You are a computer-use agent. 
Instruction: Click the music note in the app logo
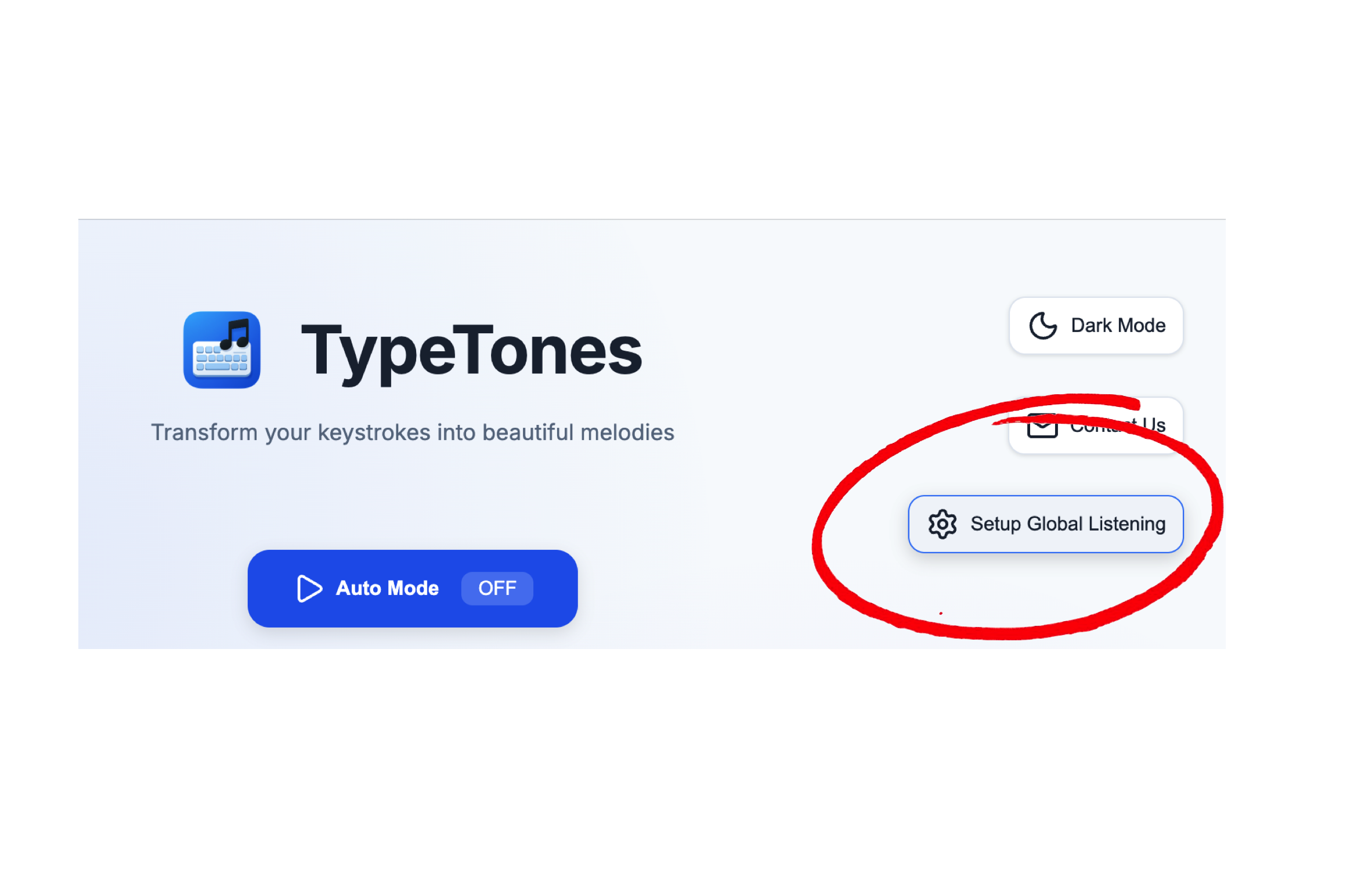(236, 333)
